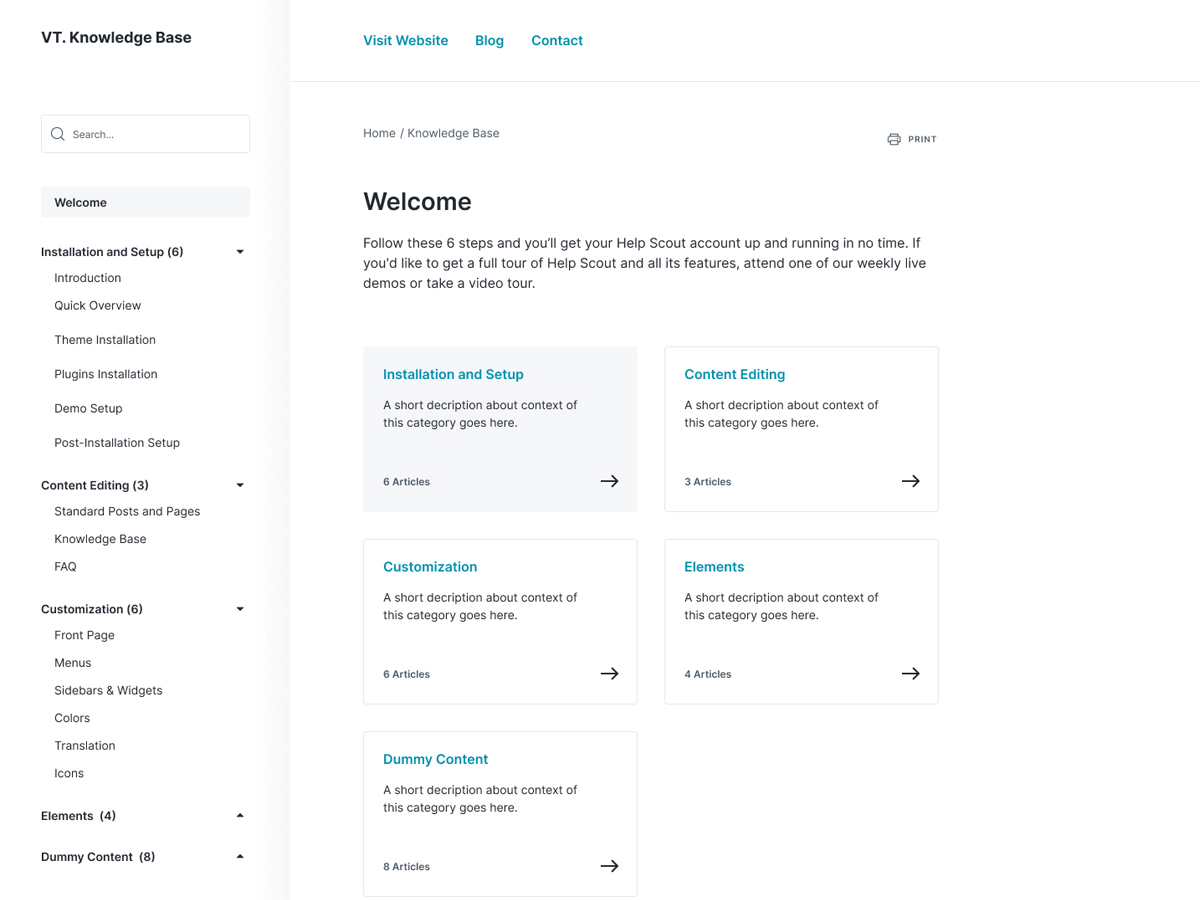
Task: Collapse the Content Editing section
Action: 239,484
